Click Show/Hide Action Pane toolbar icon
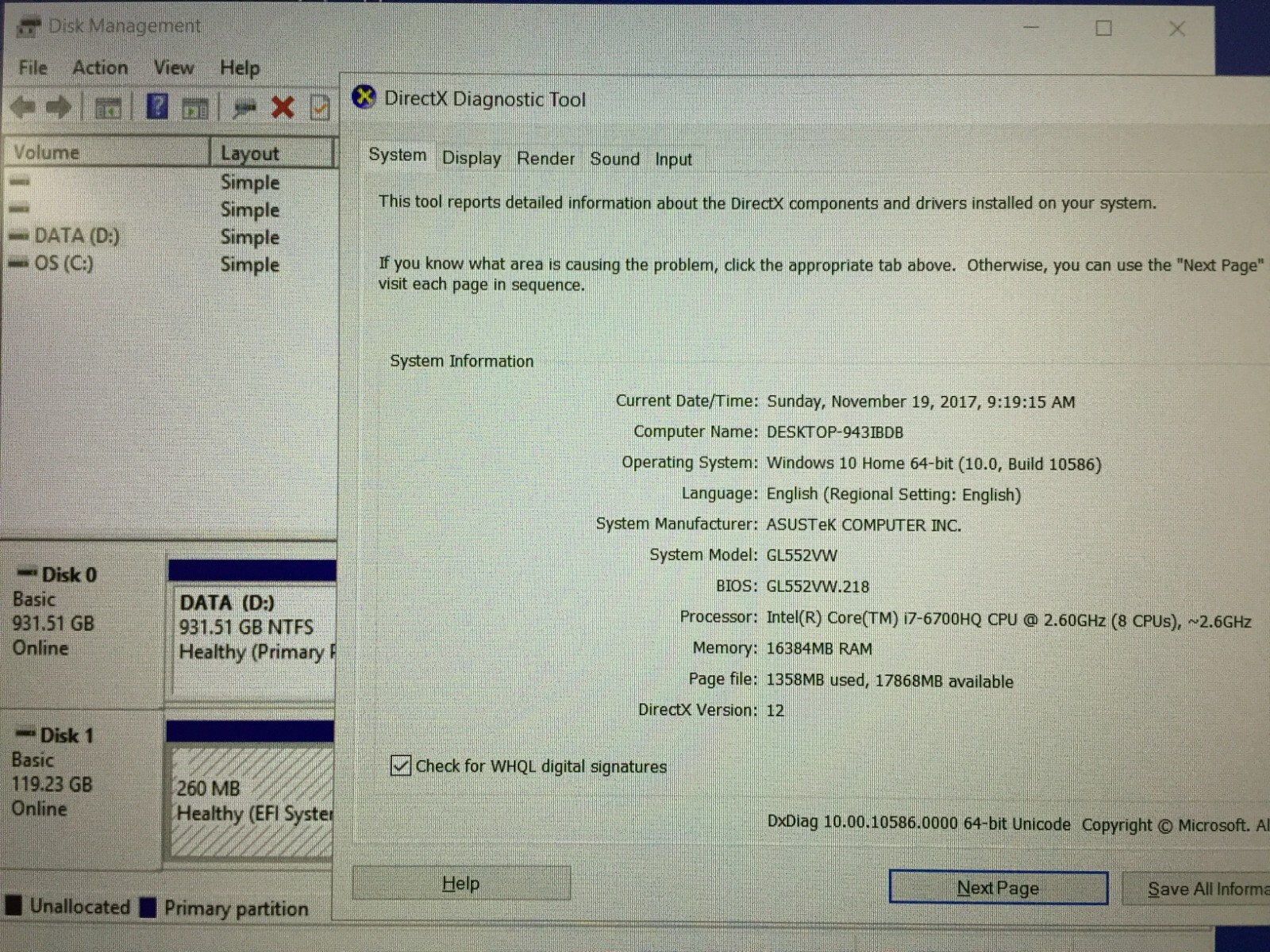This screenshot has width=1270, height=952. pyautogui.click(x=194, y=108)
